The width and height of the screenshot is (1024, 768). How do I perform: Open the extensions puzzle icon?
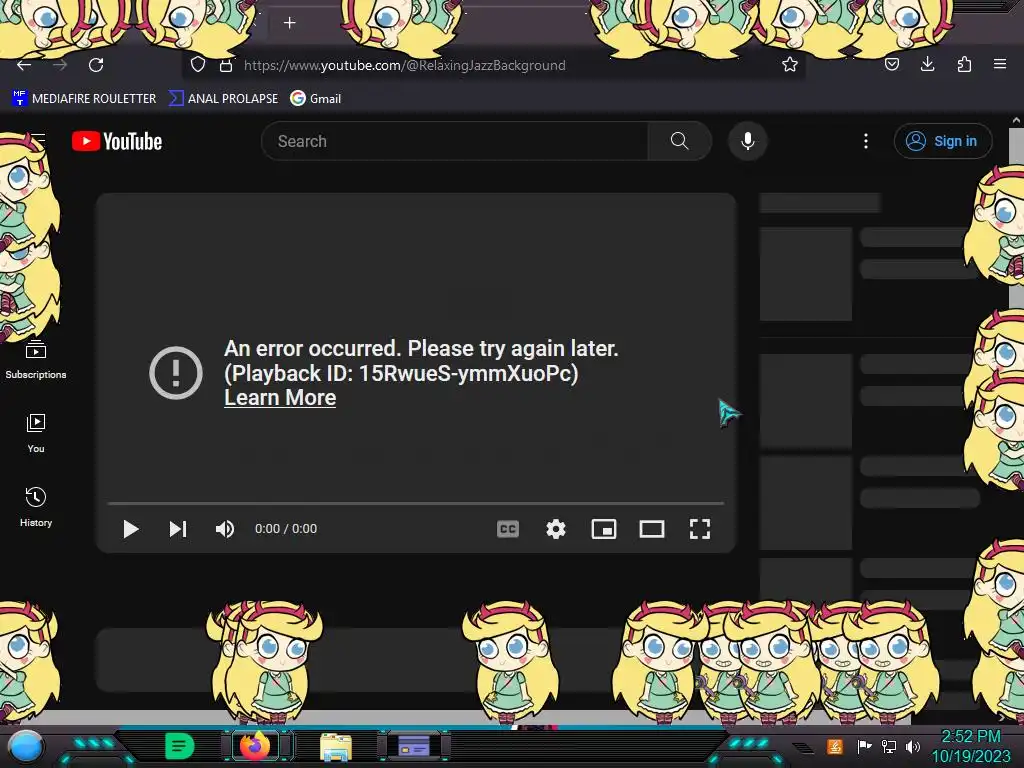(x=964, y=64)
